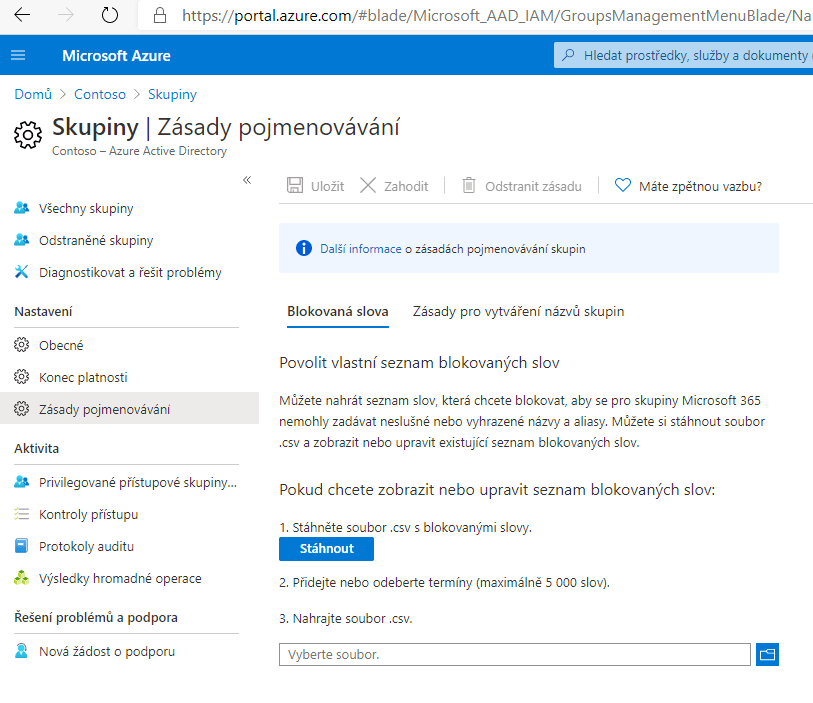
Task: Click the Stáhnout button
Action: point(326,549)
